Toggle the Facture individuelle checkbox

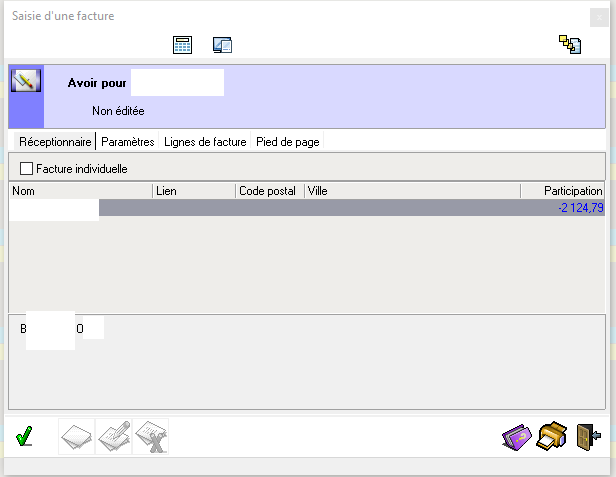point(27,169)
